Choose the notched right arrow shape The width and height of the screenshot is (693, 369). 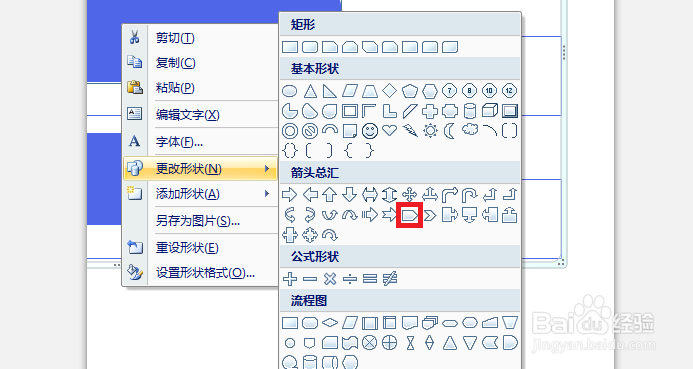pyautogui.click(x=389, y=215)
